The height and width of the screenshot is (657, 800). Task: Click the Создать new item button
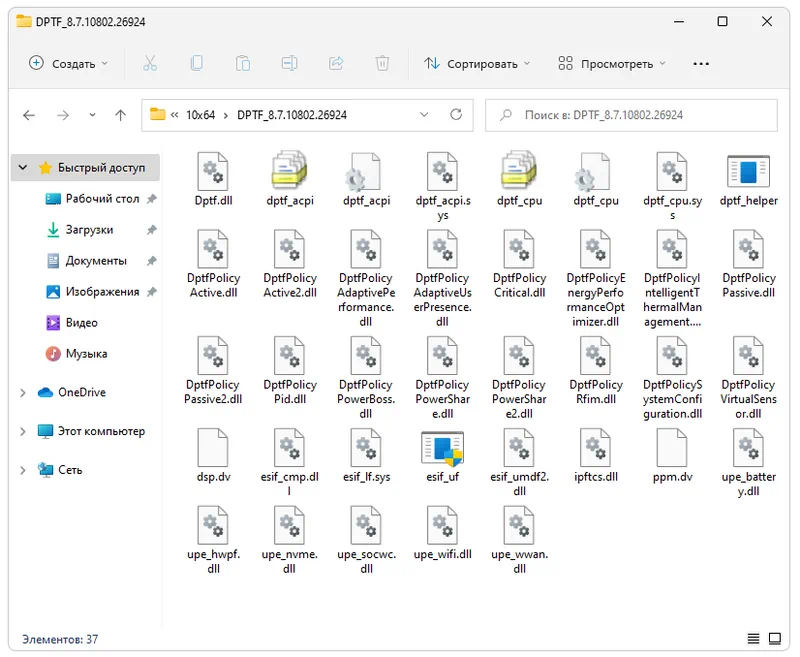[x=68, y=63]
